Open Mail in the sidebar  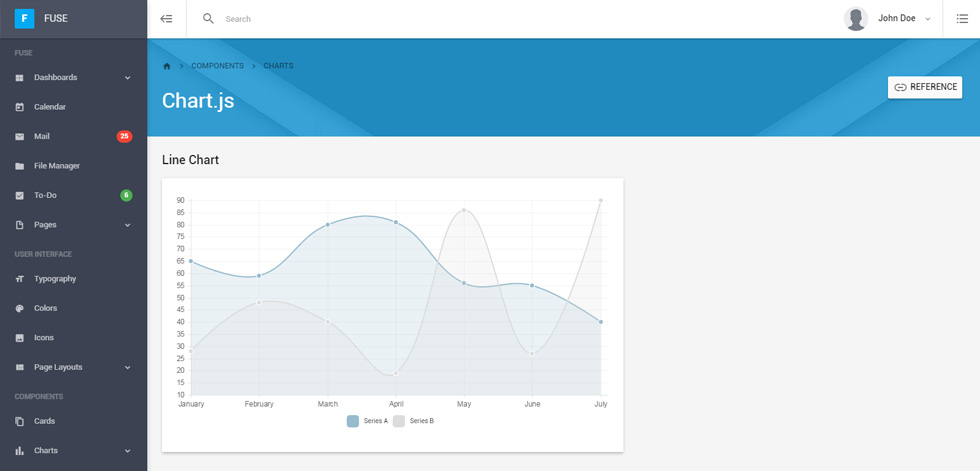pos(73,136)
